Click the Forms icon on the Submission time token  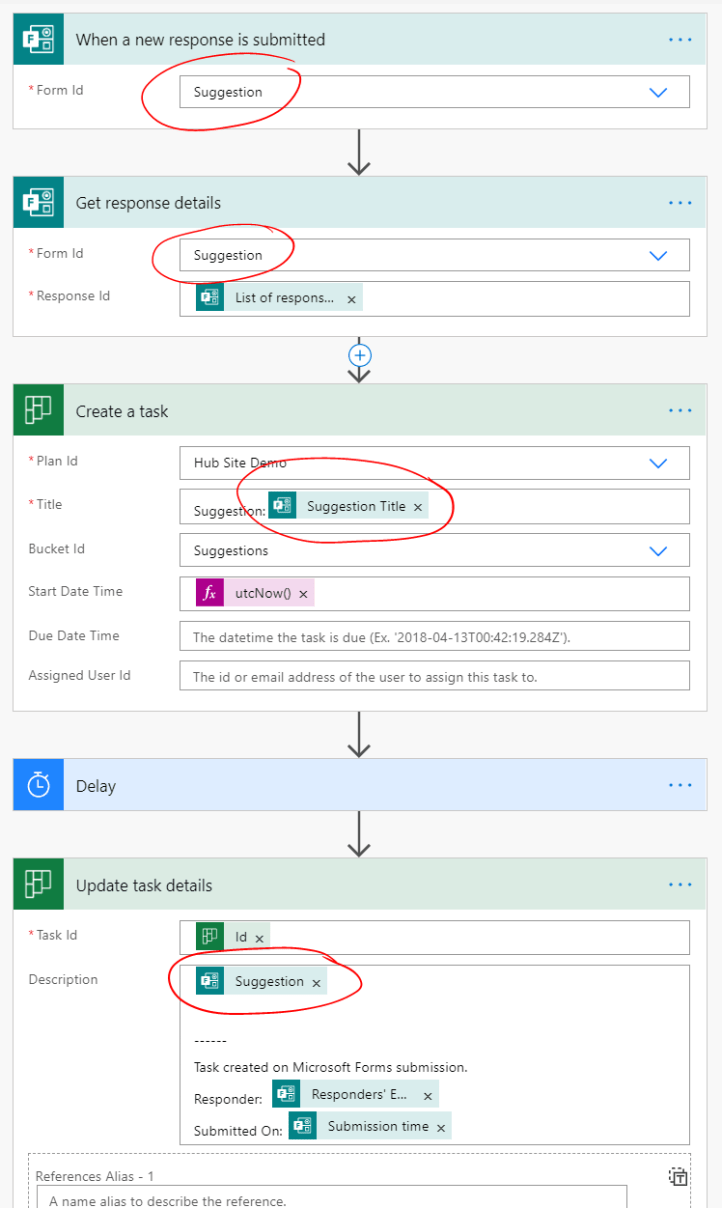pyautogui.click(x=302, y=1126)
